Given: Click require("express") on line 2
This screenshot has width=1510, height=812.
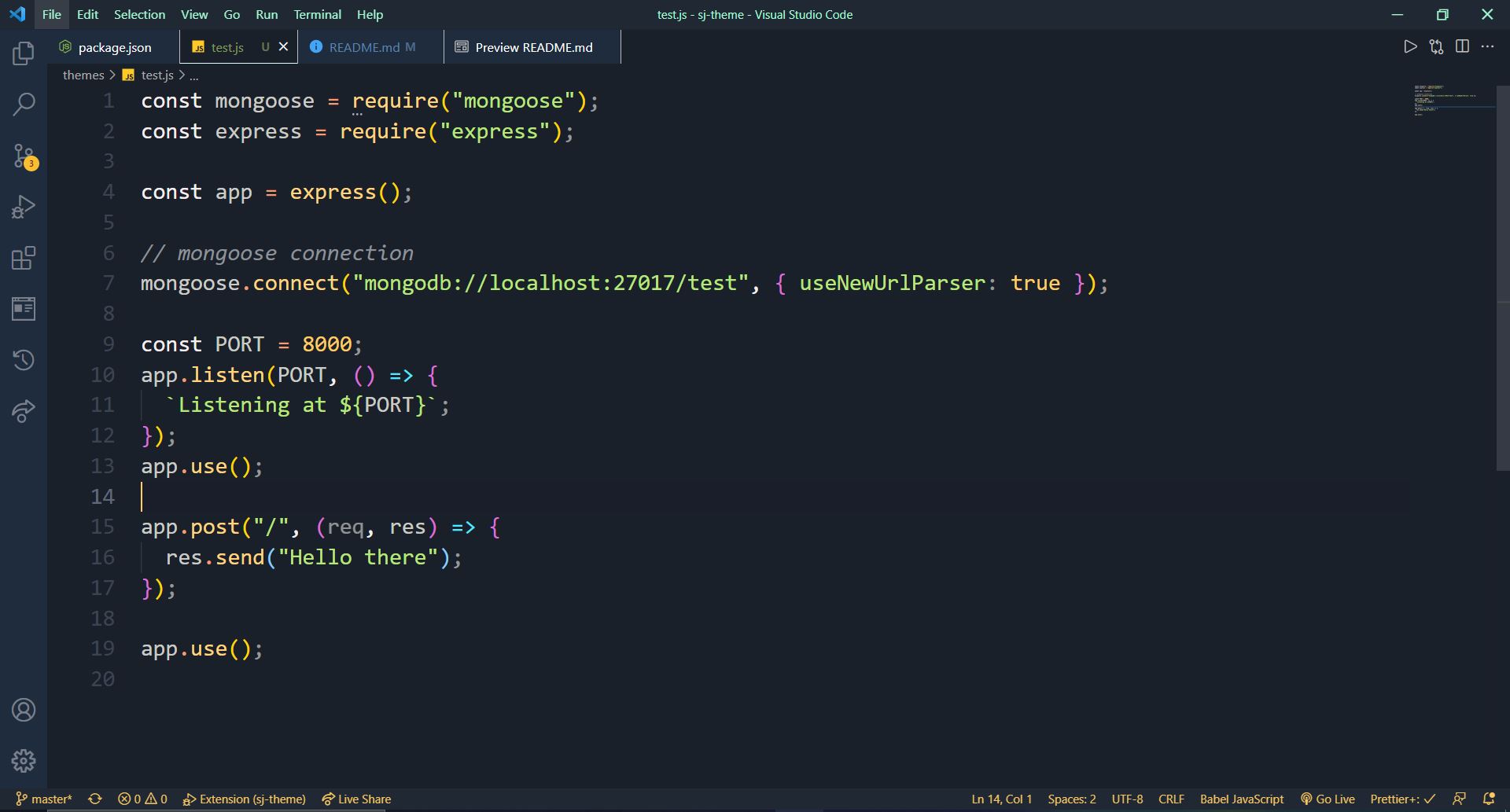Looking at the screenshot, I should click(451, 131).
